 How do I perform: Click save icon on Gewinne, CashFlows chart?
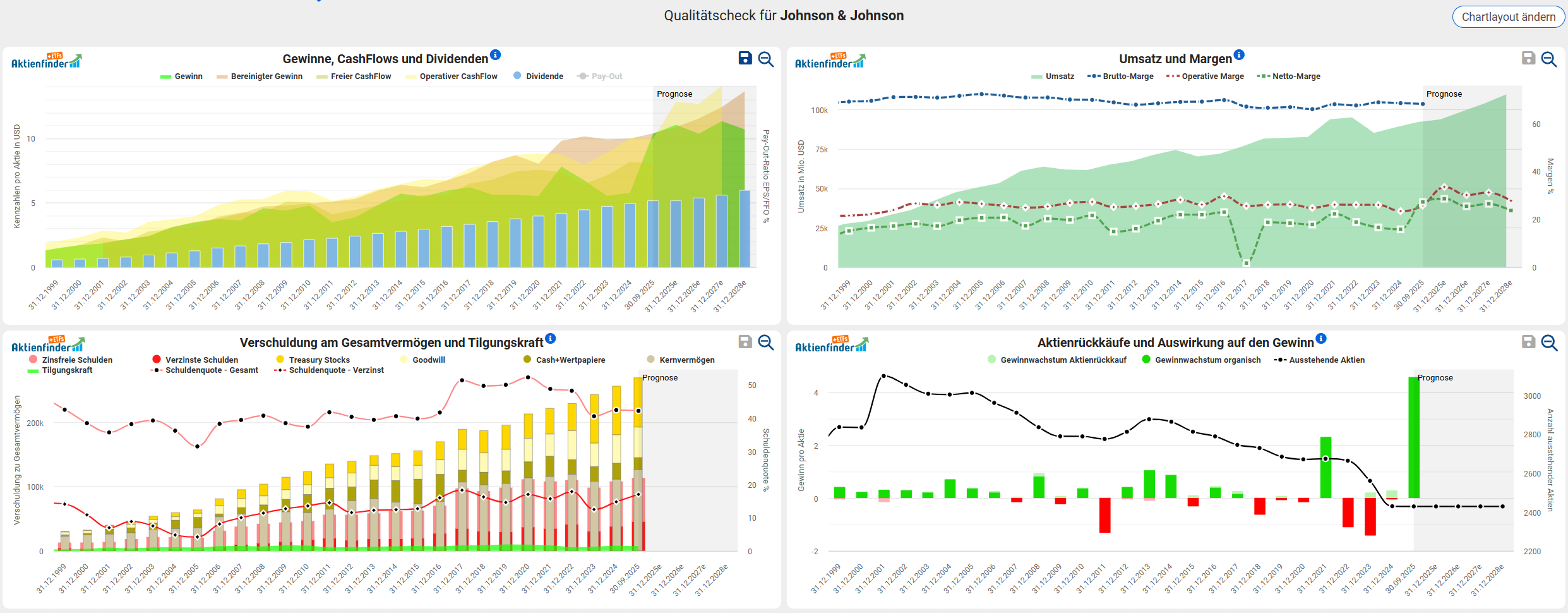click(x=745, y=59)
